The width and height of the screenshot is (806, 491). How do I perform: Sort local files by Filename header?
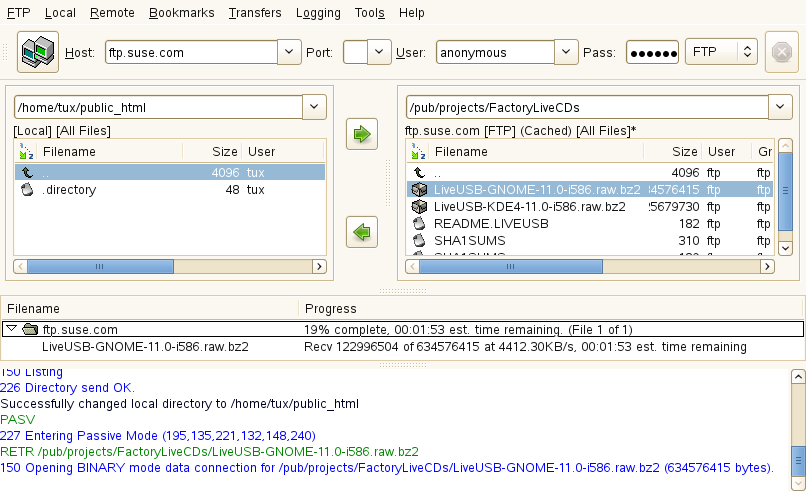[111, 152]
